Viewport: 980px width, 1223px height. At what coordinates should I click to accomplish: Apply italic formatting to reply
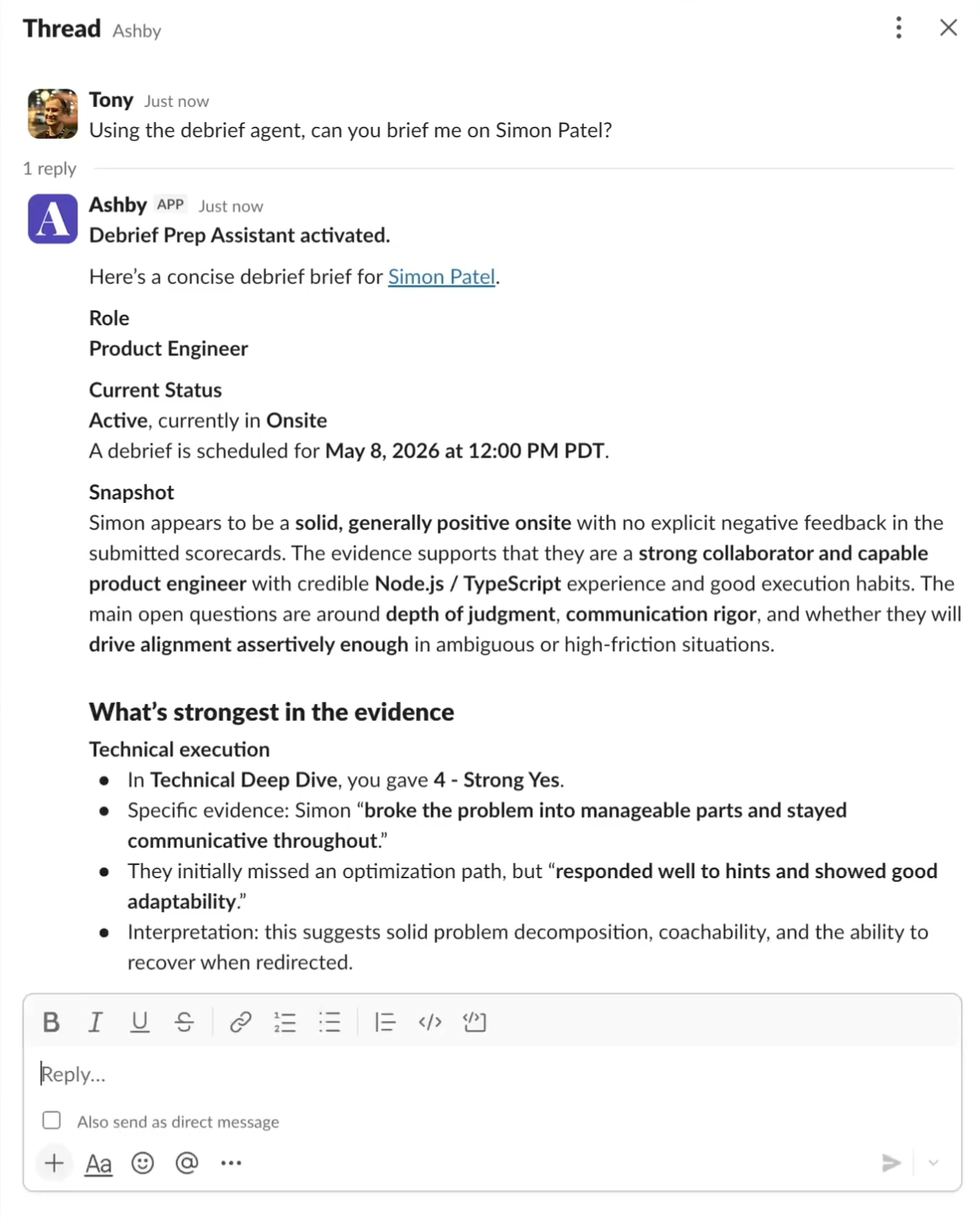(95, 1022)
